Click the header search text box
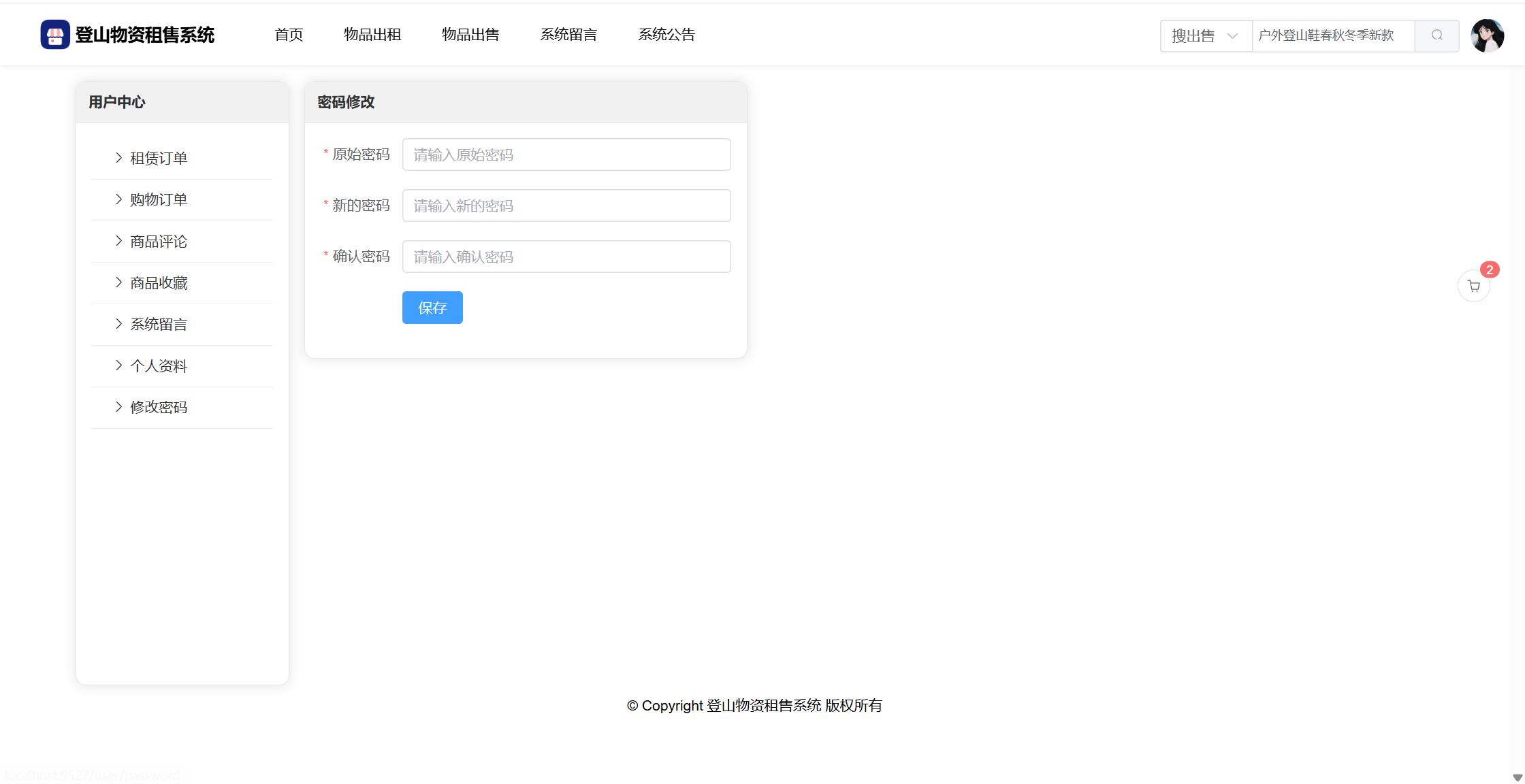1525x784 pixels. tap(1332, 35)
